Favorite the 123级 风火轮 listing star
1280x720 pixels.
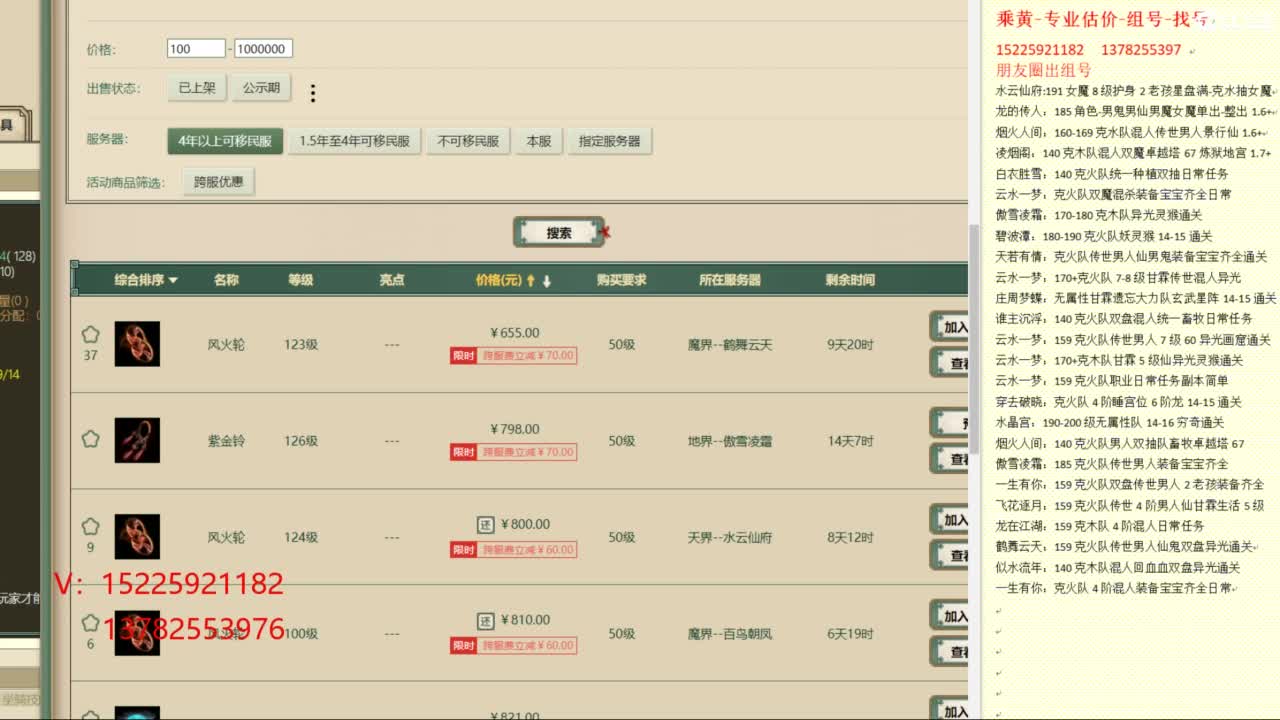coord(90,334)
